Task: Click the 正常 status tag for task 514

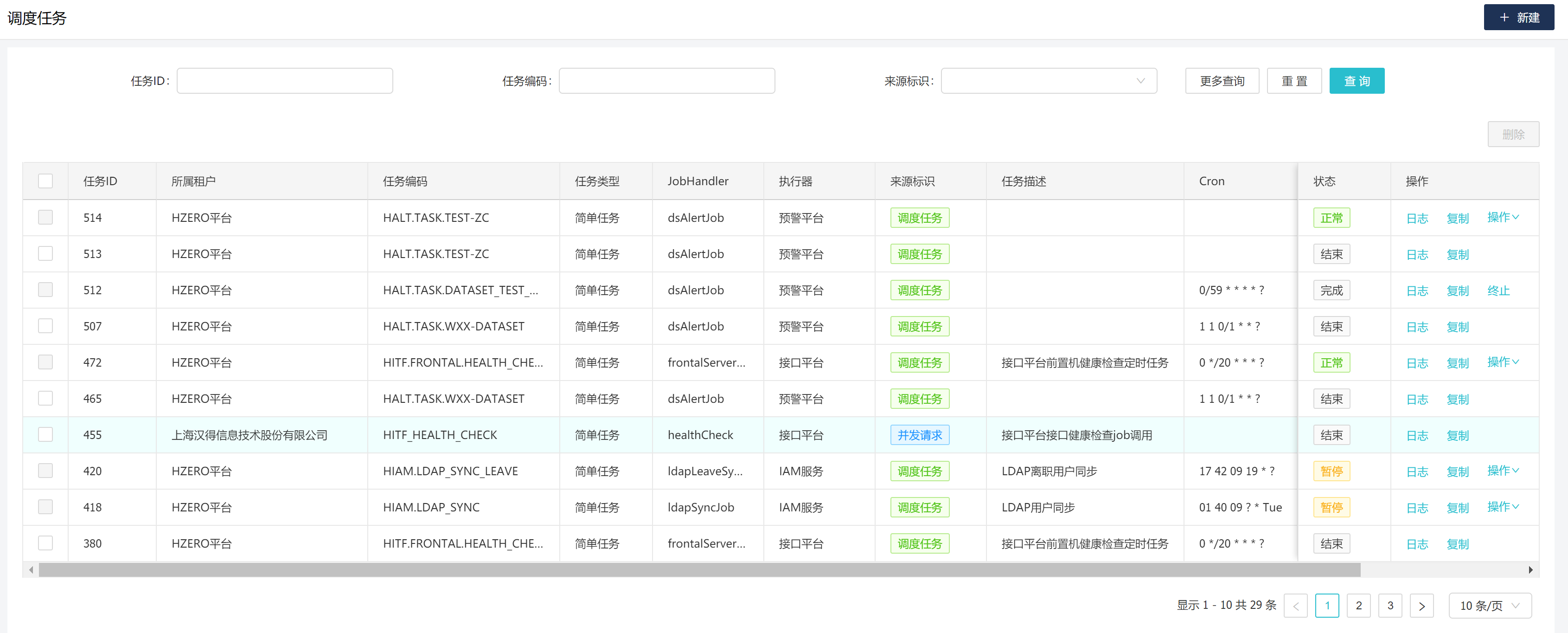Action: (1331, 218)
